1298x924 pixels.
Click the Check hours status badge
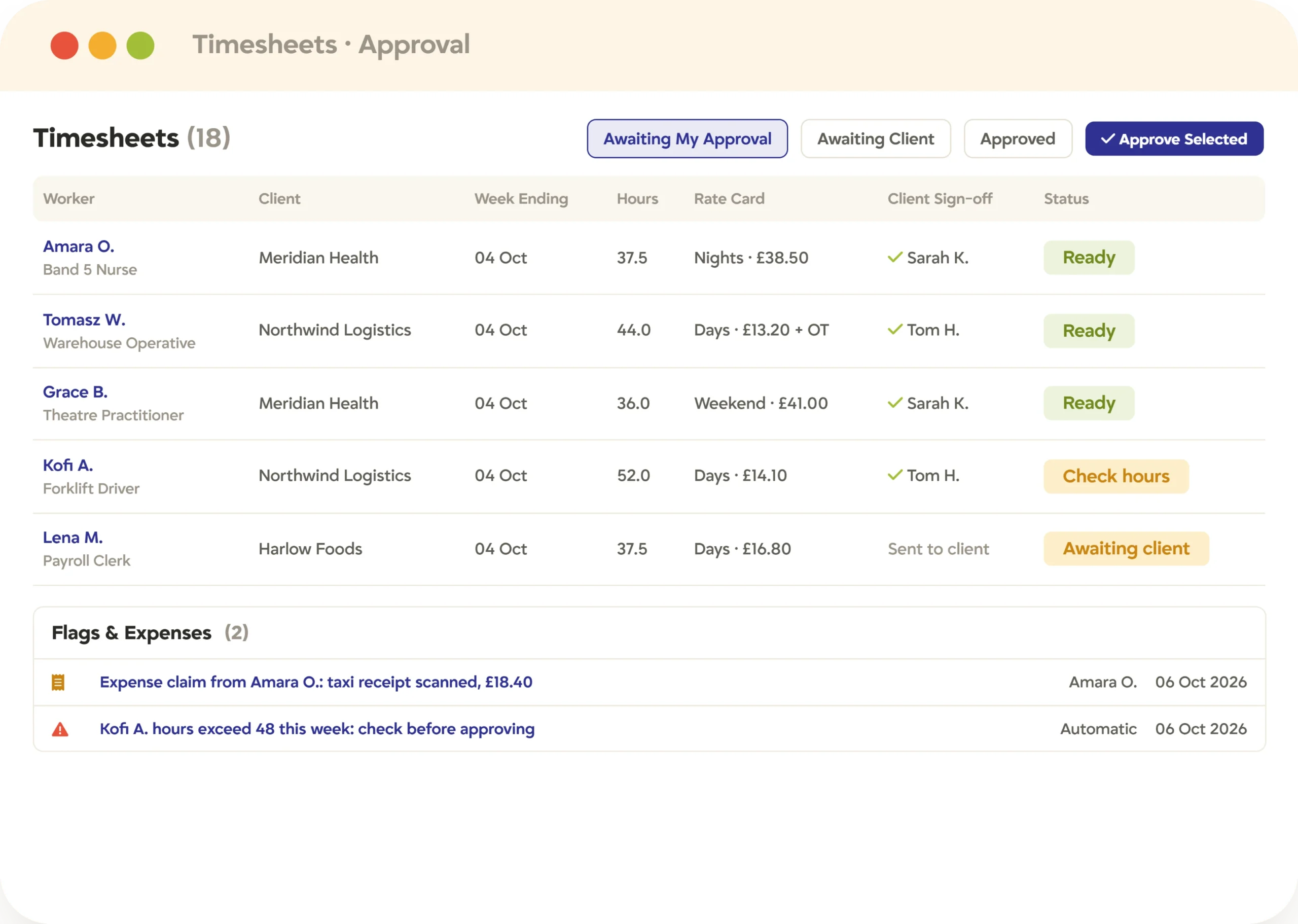pos(1116,476)
